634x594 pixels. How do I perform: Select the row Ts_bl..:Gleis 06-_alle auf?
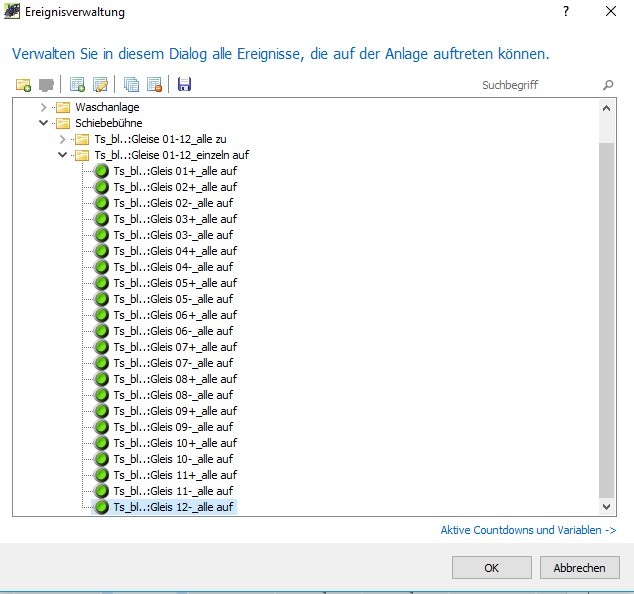[173, 331]
